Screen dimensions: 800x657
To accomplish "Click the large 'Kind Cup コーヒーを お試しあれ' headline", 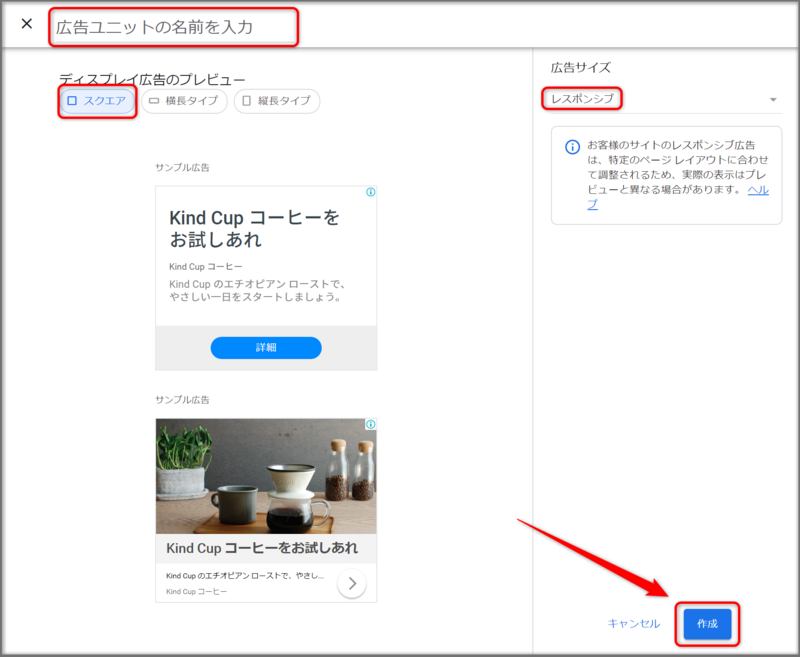I will click(254, 229).
